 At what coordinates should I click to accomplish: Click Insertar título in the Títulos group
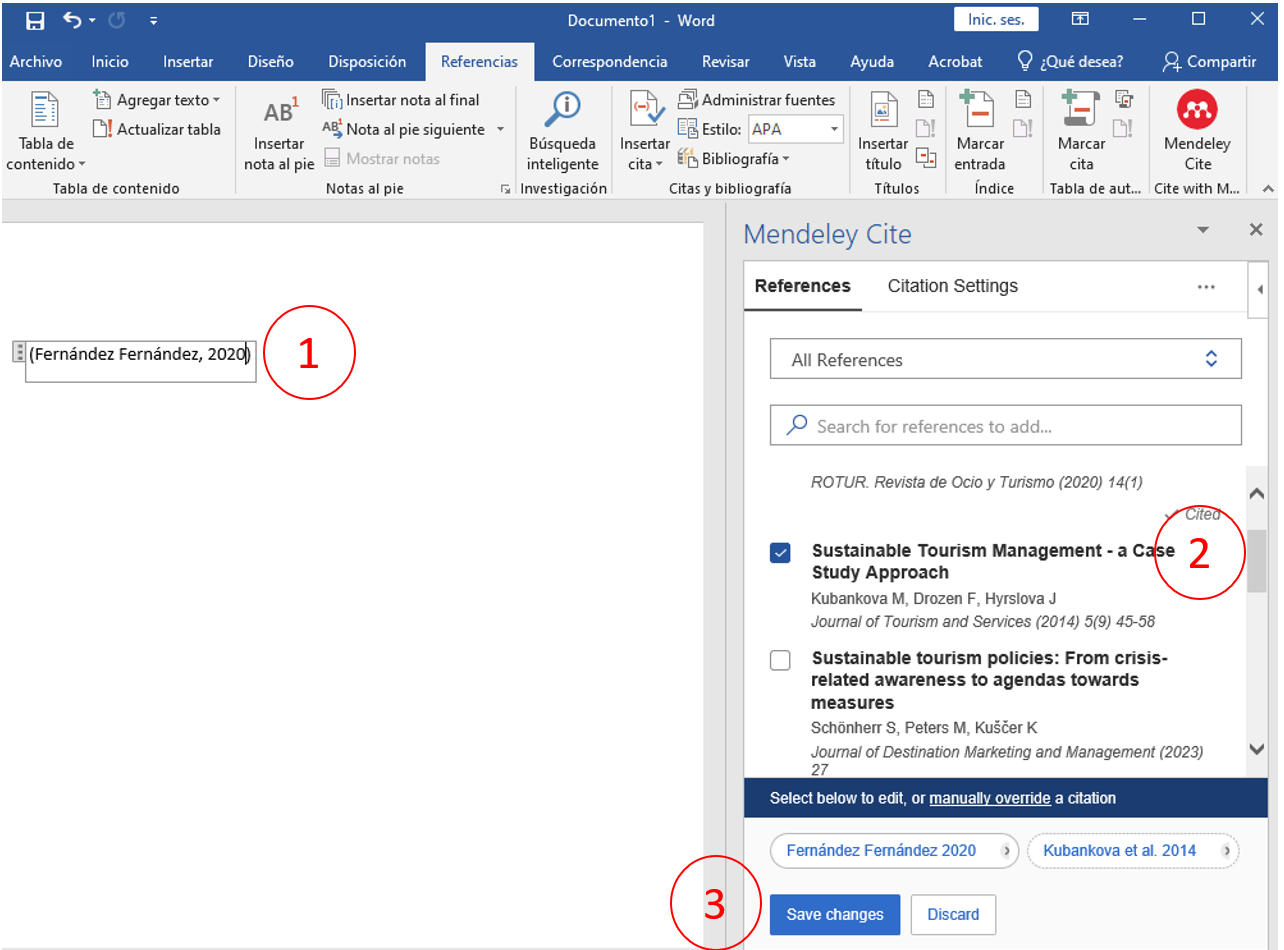[x=882, y=133]
